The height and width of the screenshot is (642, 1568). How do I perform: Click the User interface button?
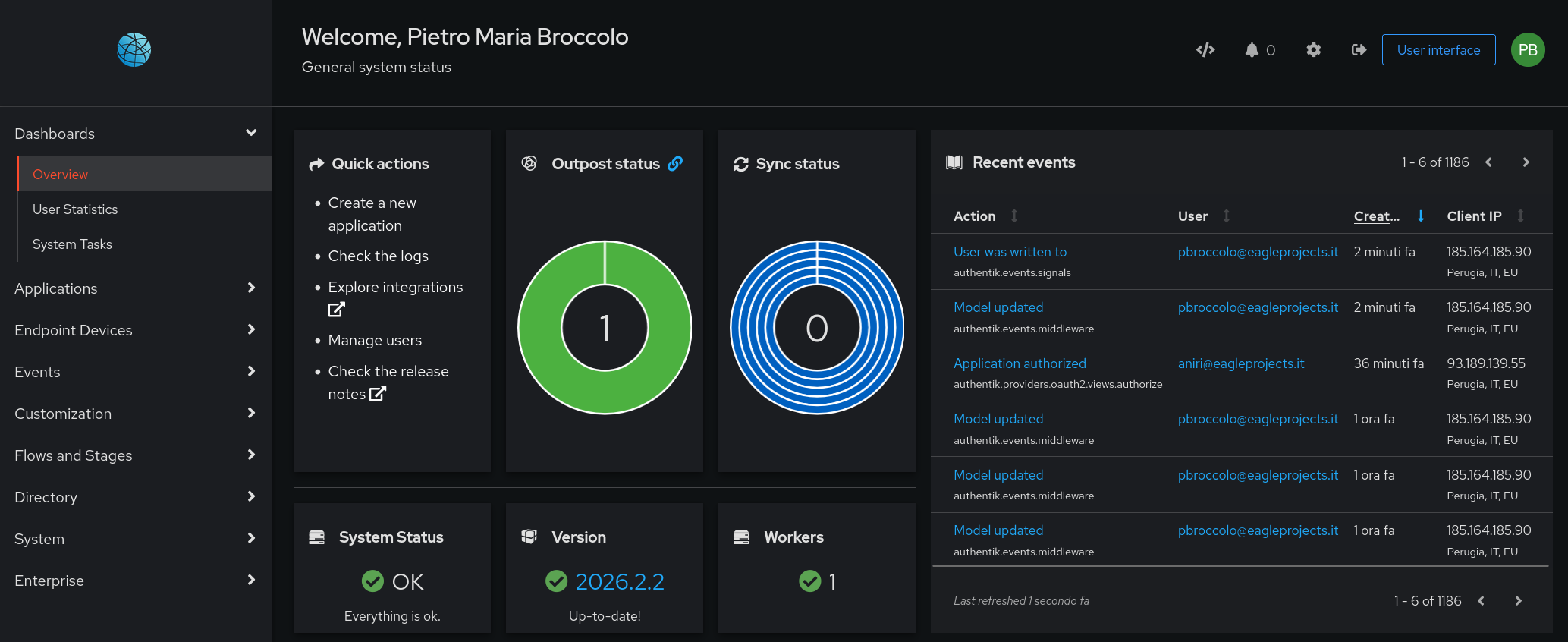click(x=1438, y=50)
